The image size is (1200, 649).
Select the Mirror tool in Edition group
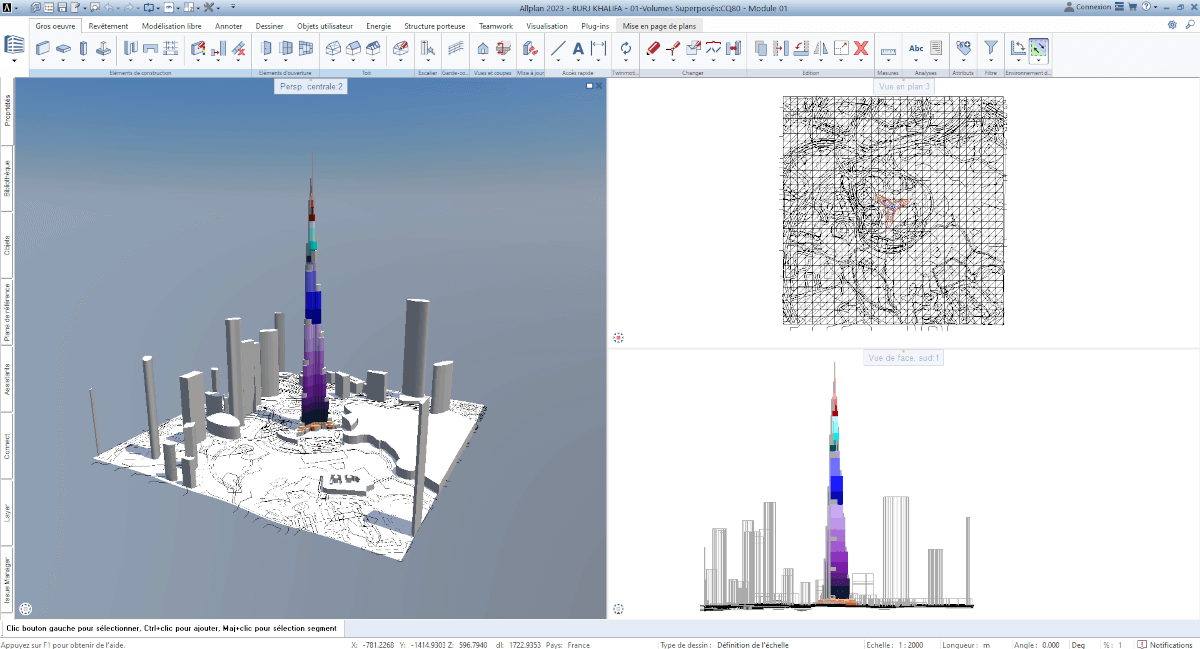(x=820, y=47)
